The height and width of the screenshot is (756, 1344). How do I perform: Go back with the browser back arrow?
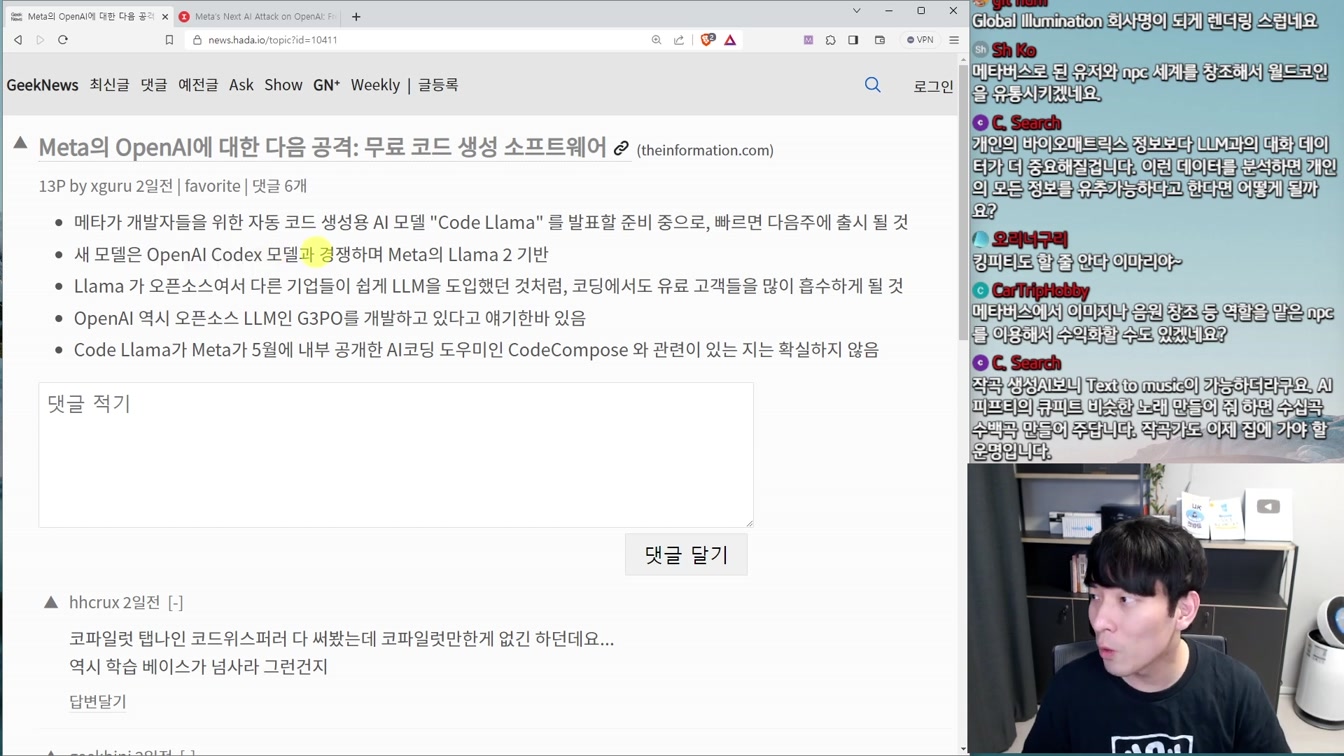18,40
